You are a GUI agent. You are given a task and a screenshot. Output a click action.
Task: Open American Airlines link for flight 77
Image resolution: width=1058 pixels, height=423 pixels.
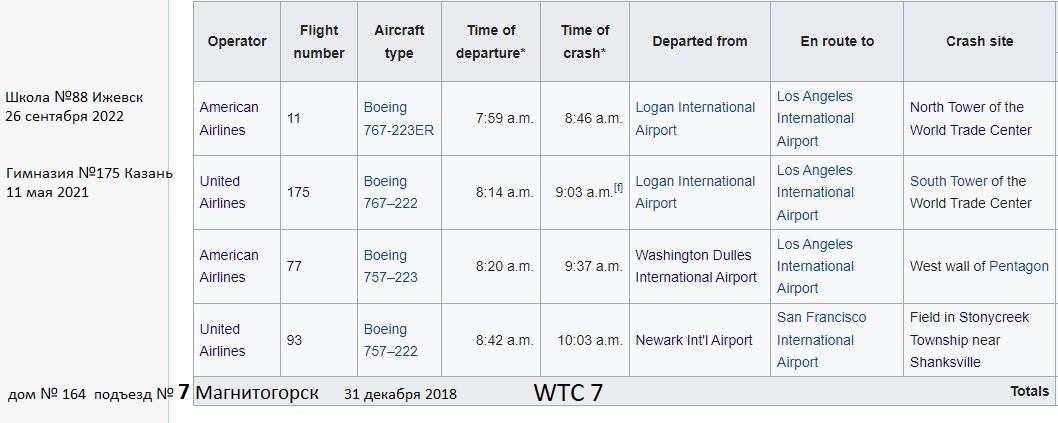pyautogui.click(x=229, y=266)
